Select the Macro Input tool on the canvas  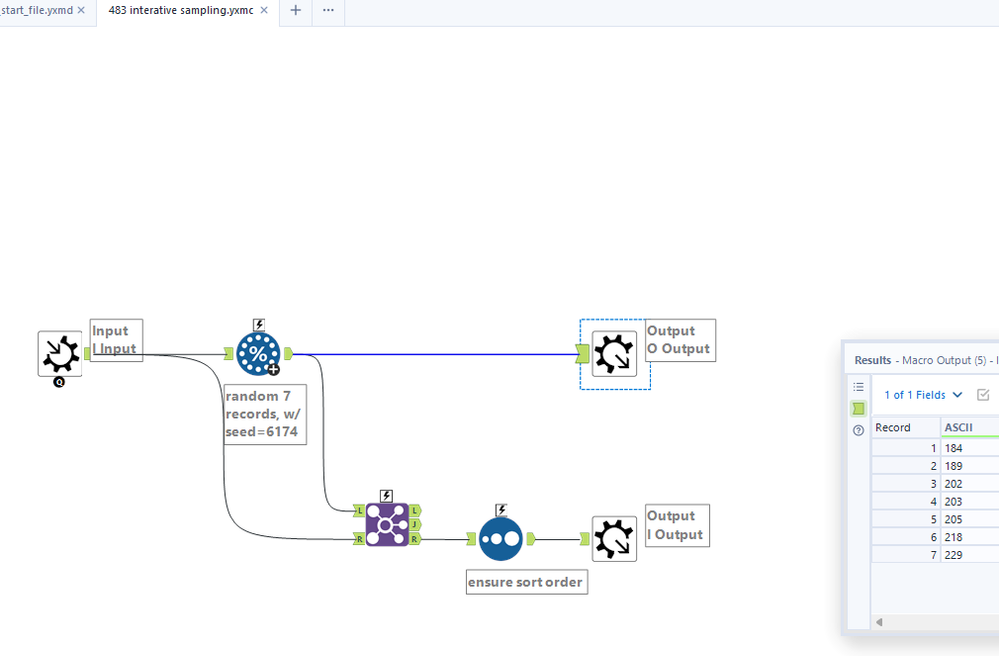point(59,354)
